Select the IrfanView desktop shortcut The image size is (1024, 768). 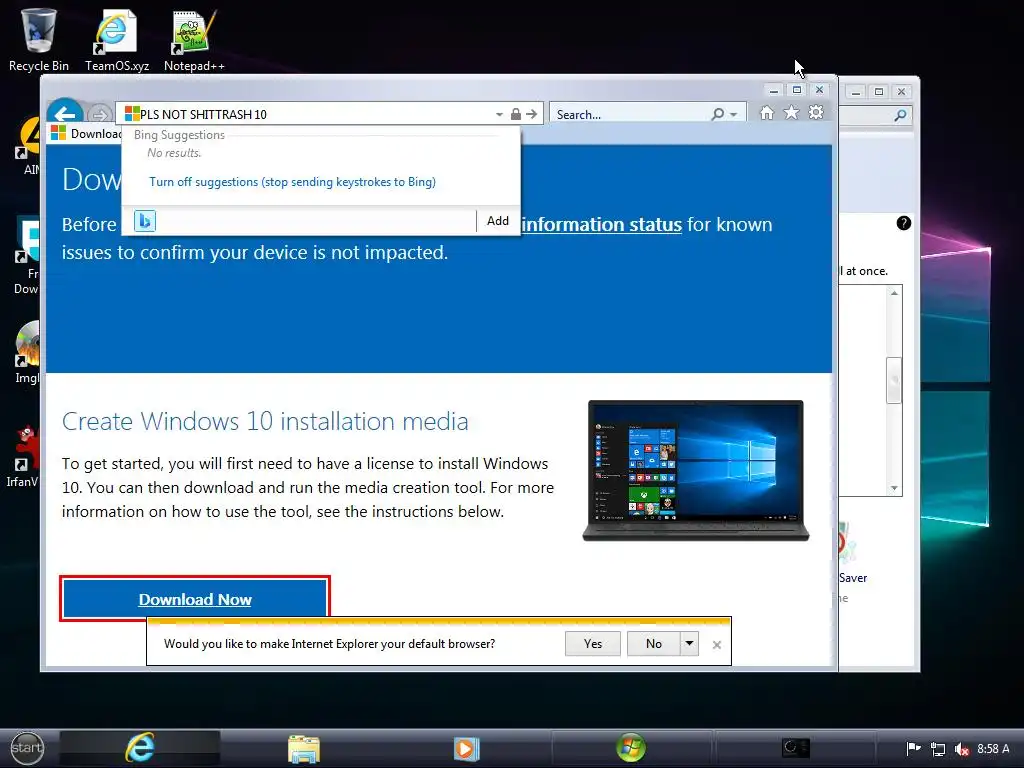point(24,457)
